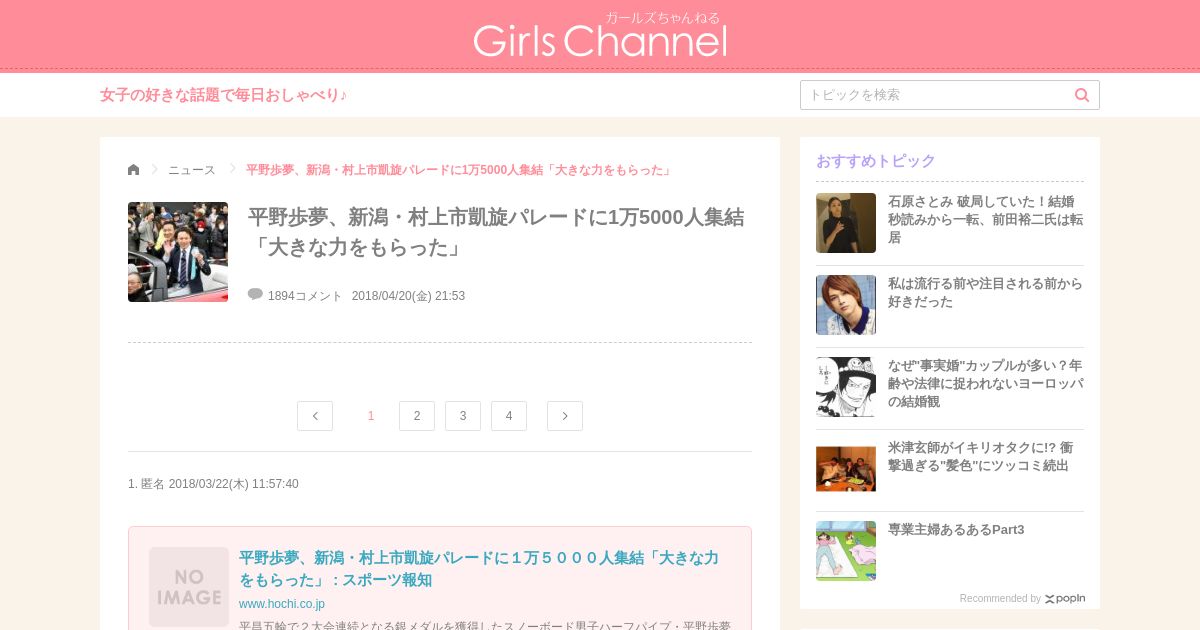Open the スポーツ報知 linked article title
The width and height of the screenshot is (1200, 630).
[x=479, y=569]
